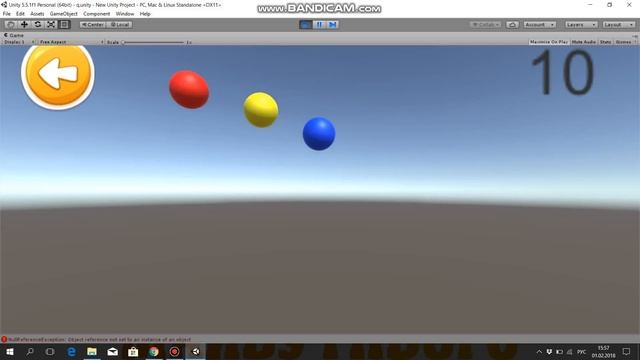The height and width of the screenshot is (360, 640).
Task: Select the Rotate tool
Action: [38, 24]
